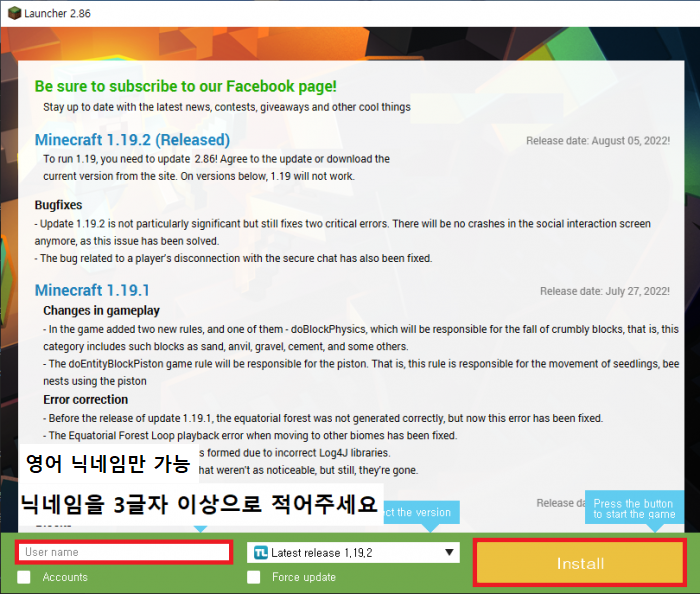Expand the version list with the dropdown arrow
This screenshot has height=594, width=700.
tap(449, 552)
